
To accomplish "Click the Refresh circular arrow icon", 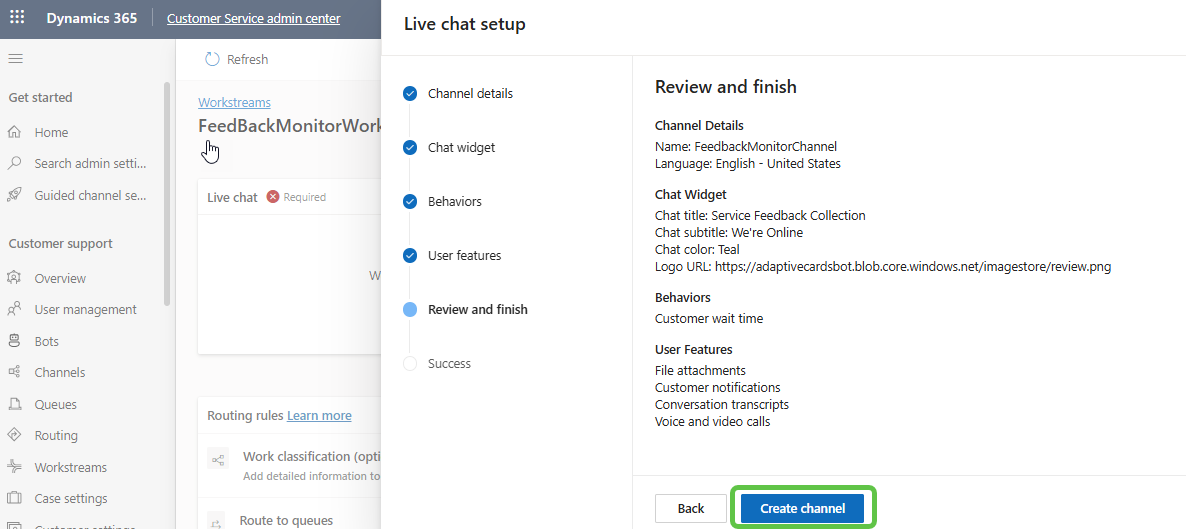I will [x=212, y=59].
